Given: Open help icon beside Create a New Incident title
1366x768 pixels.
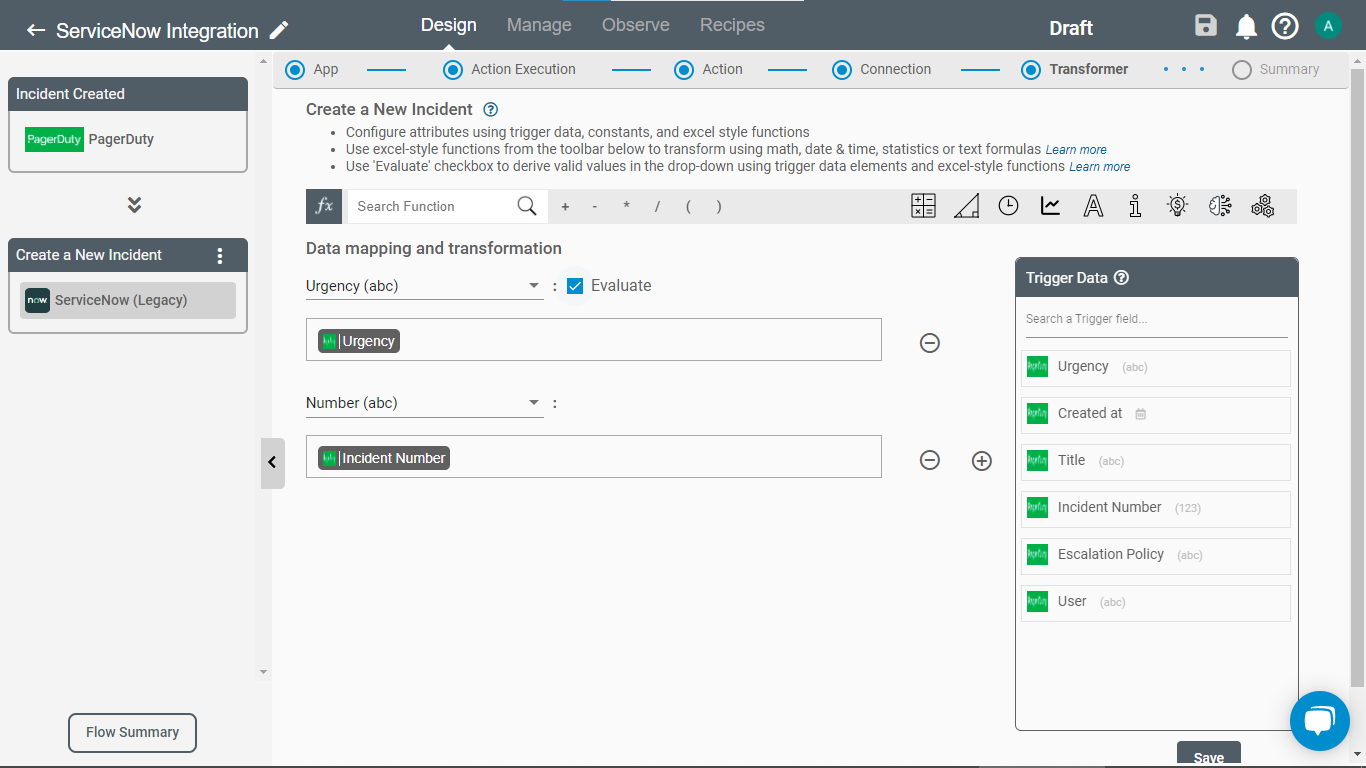Looking at the screenshot, I should click(490, 109).
